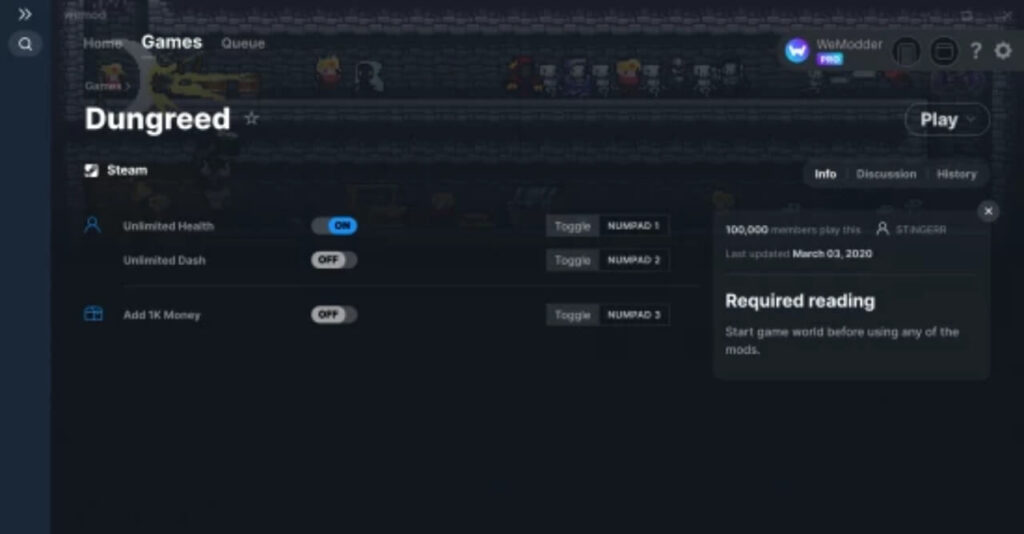Turn off the Unlimited Health toggle
The height and width of the screenshot is (534, 1024).
click(334, 226)
